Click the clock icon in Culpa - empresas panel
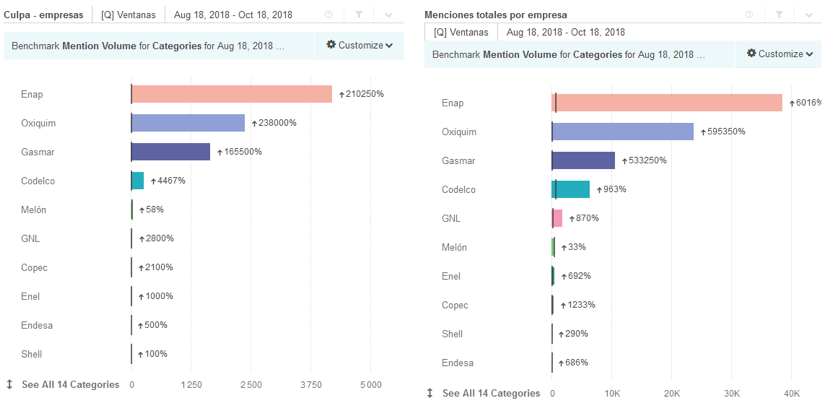839x400 pixels. (x=330, y=15)
